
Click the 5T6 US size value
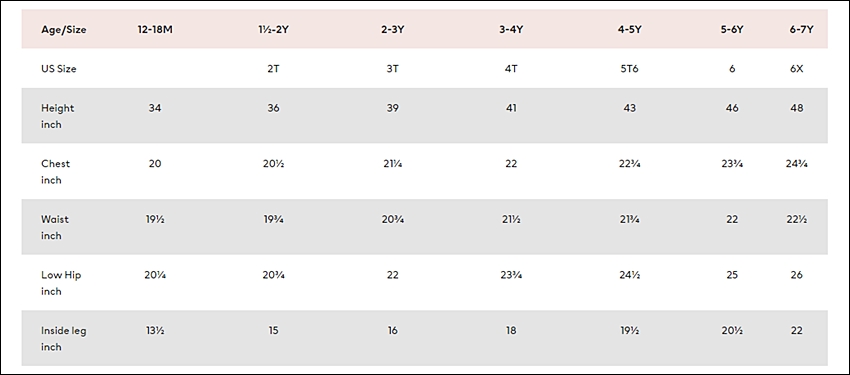pyautogui.click(x=629, y=69)
